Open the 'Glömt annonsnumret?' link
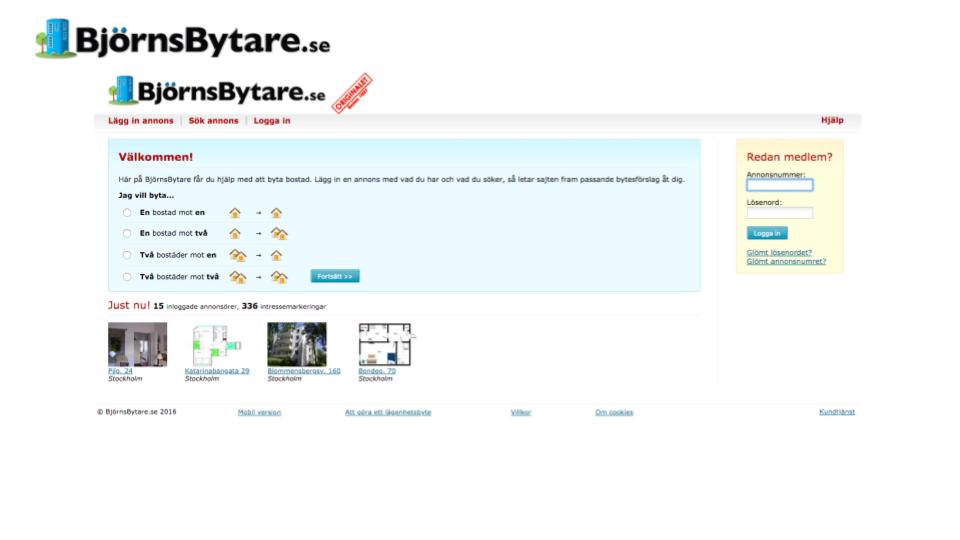 point(786,261)
